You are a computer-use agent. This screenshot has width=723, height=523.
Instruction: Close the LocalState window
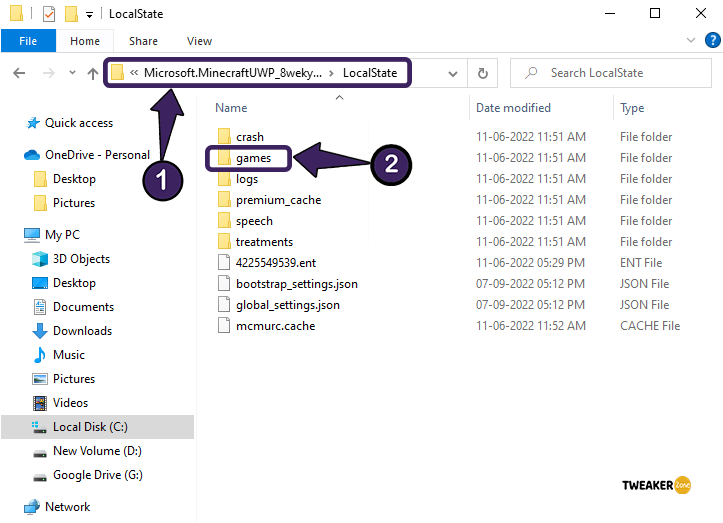700,13
